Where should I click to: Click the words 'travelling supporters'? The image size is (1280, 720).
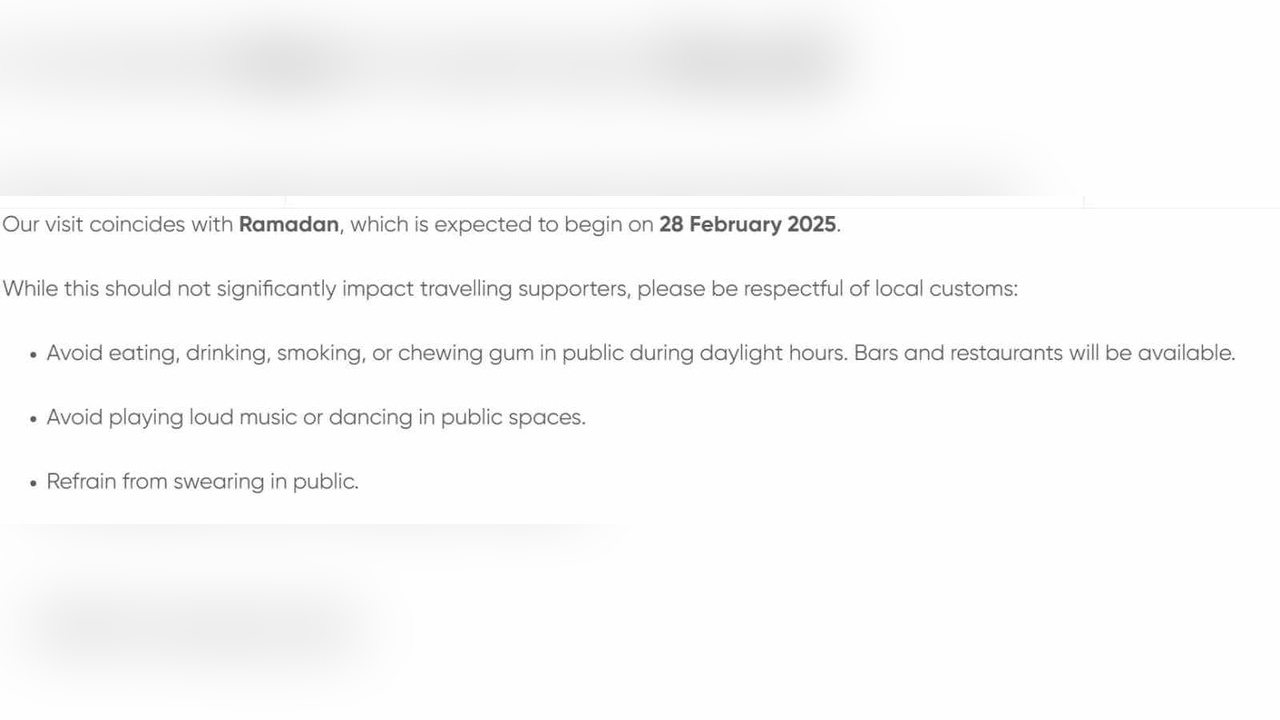point(525,289)
